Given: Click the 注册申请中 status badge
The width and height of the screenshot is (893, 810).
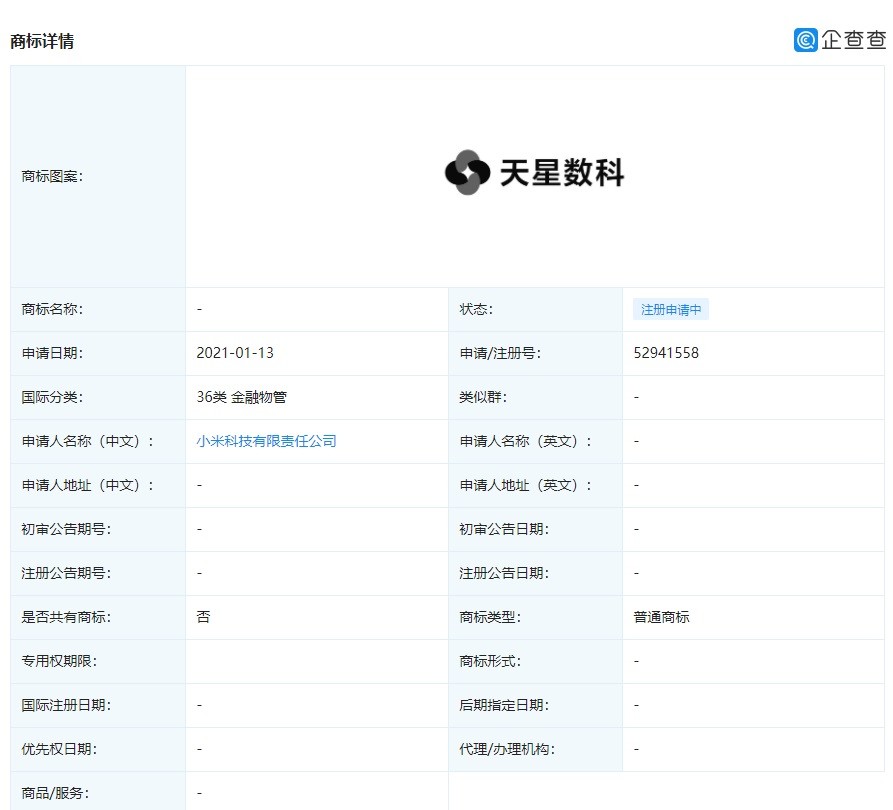Looking at the screenshot, I should pyautogui.click(x=671, y=309).
